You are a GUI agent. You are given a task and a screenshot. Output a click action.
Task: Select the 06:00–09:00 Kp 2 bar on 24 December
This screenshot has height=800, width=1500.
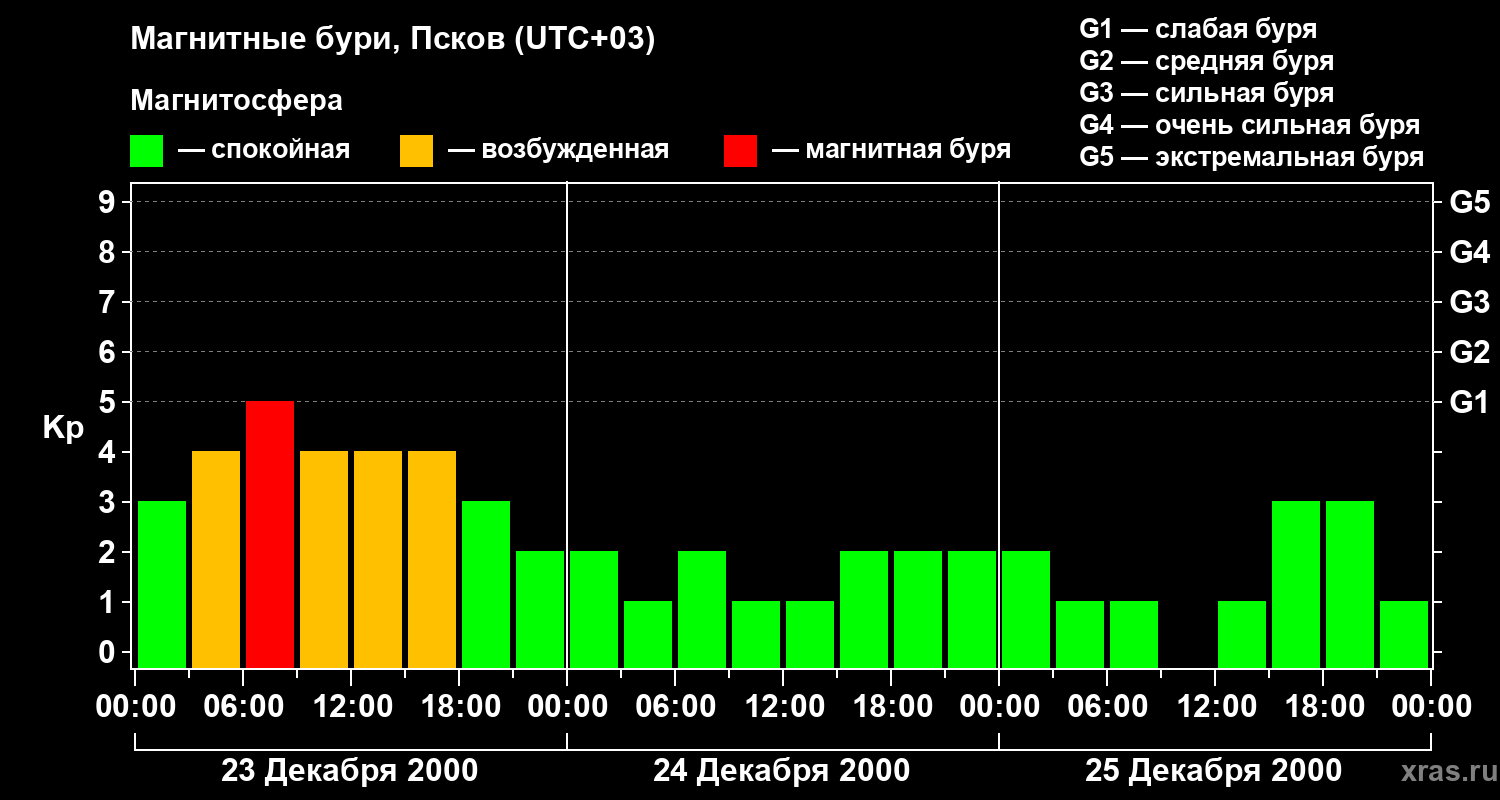[702, 609]
